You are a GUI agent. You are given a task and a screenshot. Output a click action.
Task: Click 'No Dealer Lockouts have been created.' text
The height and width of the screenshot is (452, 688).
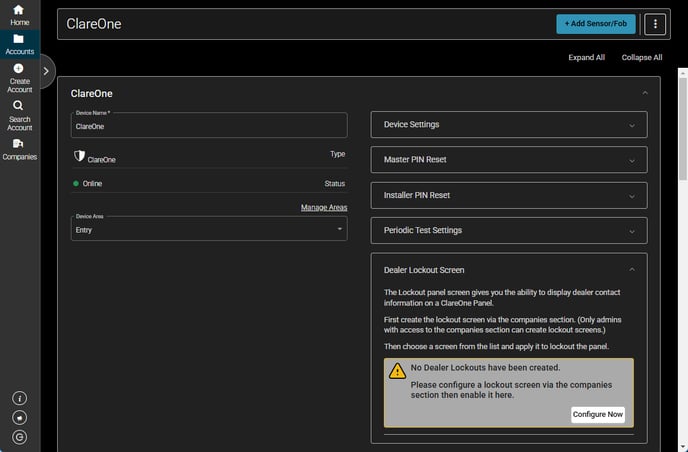point(485,367)
